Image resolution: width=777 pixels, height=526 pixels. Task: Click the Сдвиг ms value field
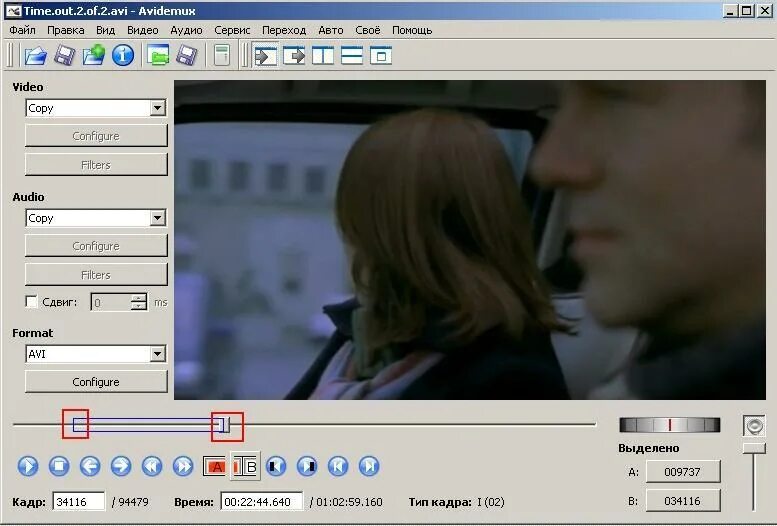coord(111,302)
